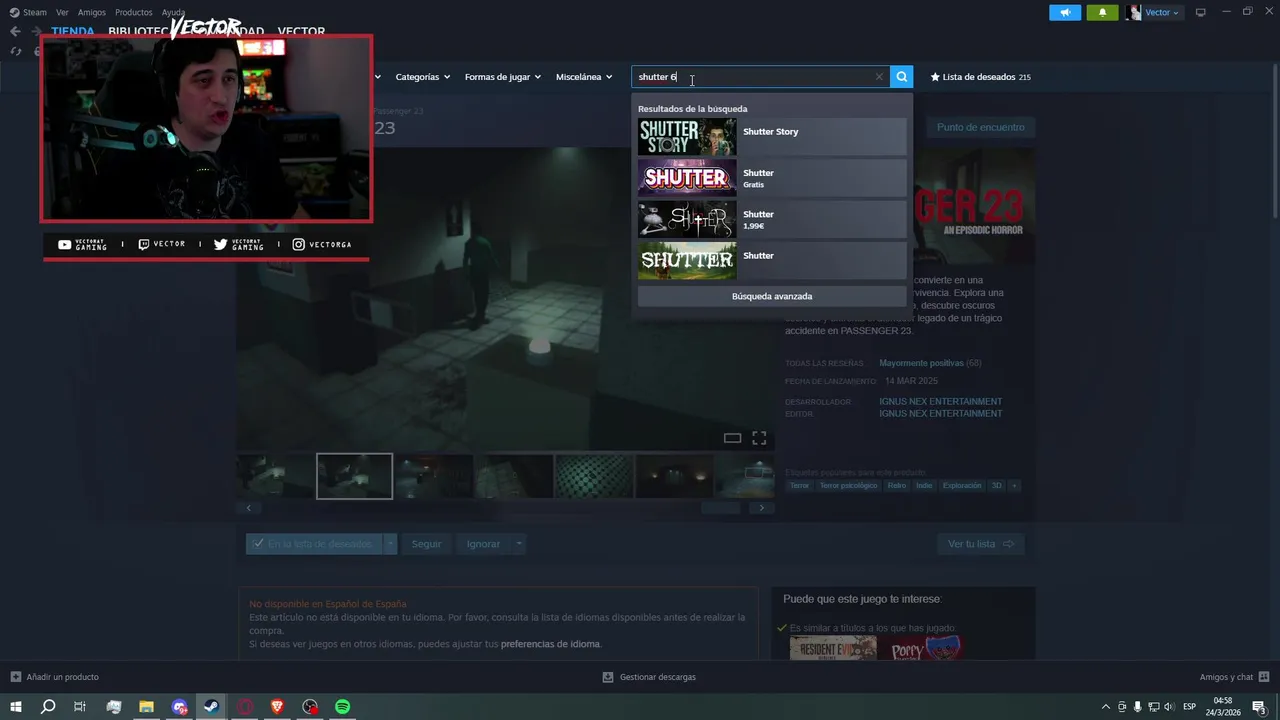Viewport: 1280px width, 720px height.
Task: Open Windows taskbar search
Action: pyautogui.click(x=48, y=707)
